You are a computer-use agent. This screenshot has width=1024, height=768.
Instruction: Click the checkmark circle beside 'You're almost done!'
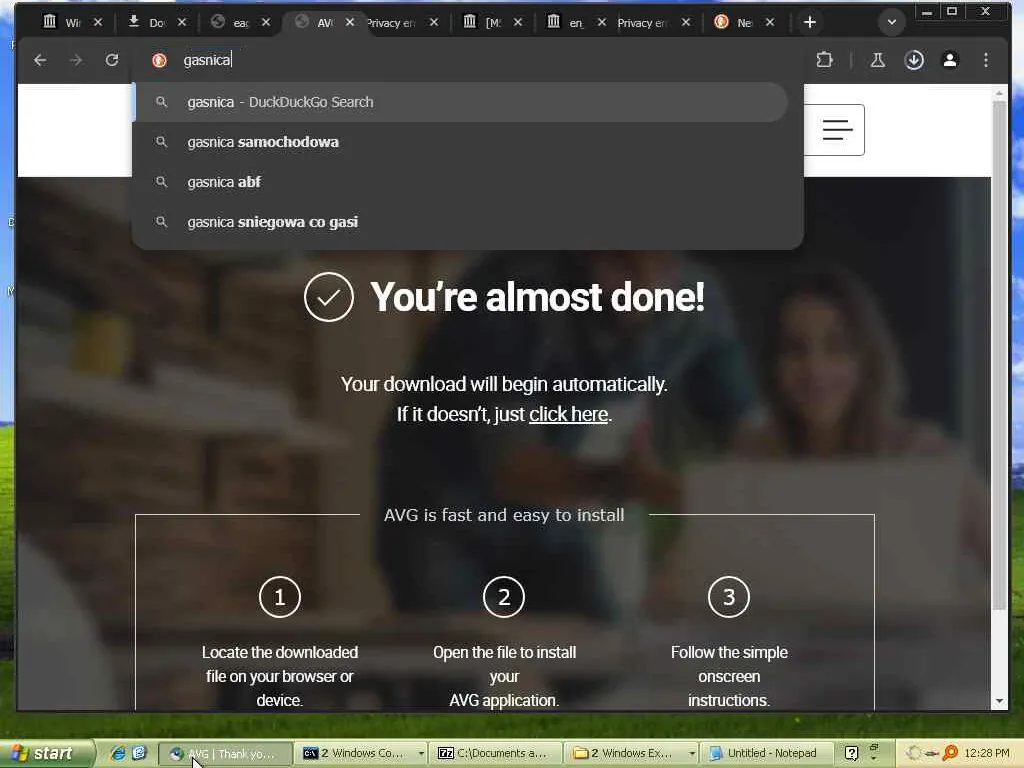coord(328,297)
